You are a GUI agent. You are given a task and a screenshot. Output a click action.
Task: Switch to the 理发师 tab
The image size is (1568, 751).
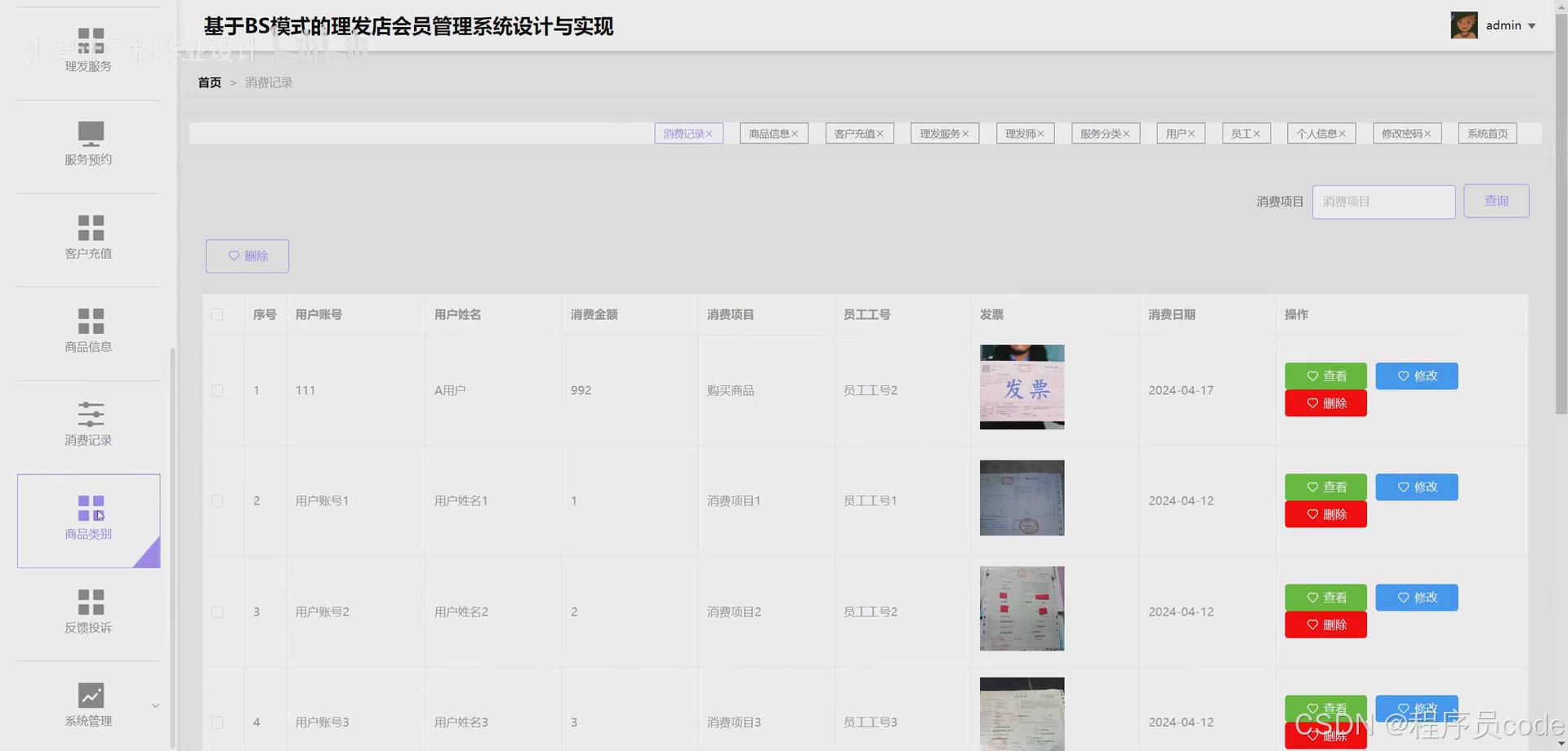(1025, 133)
